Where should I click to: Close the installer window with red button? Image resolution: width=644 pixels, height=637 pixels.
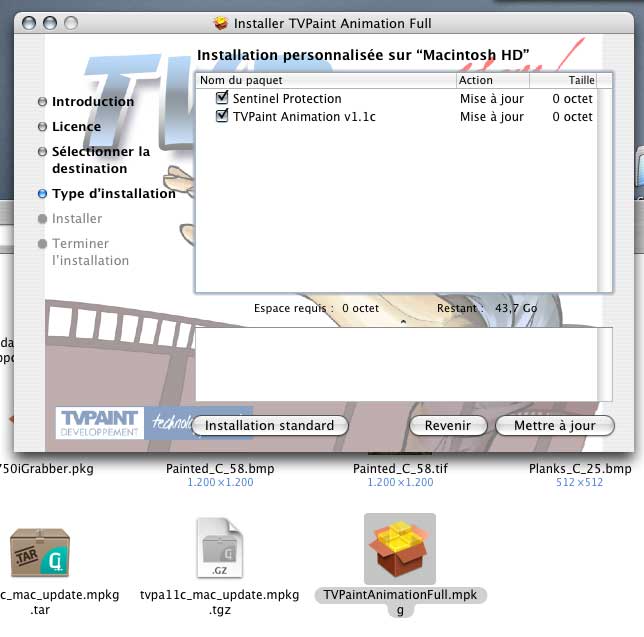29,23
